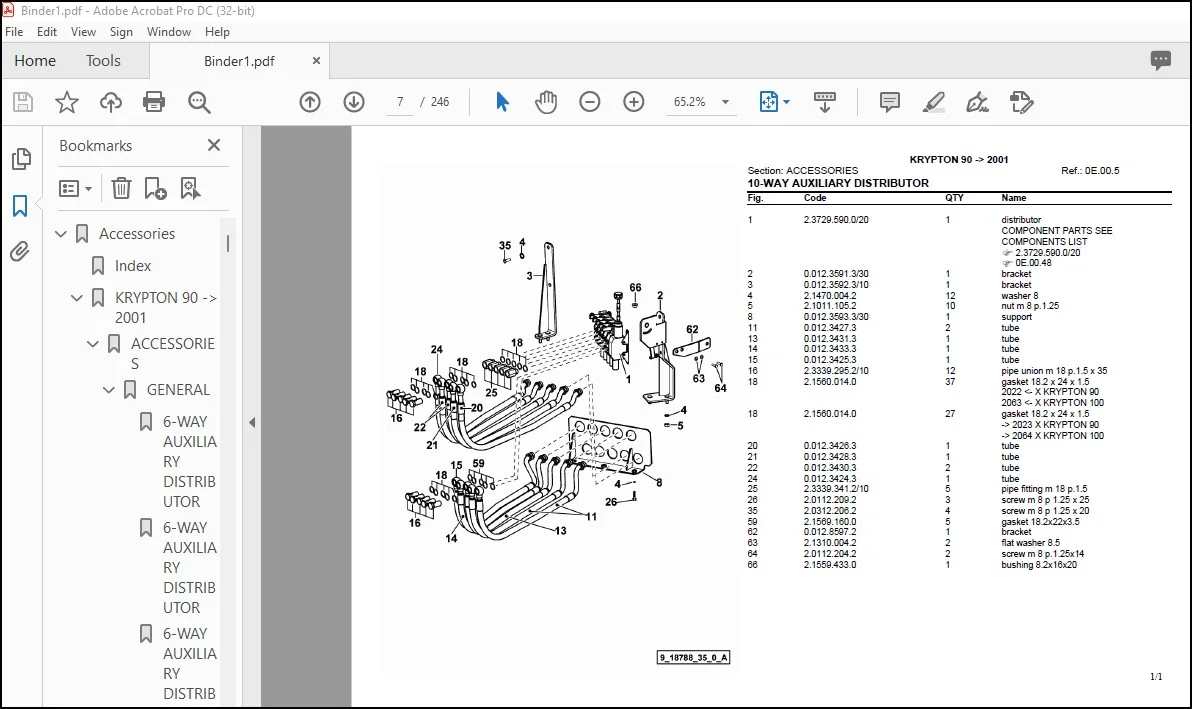
Task: Click the Save file icon
Action: click(x=23, y=102)
